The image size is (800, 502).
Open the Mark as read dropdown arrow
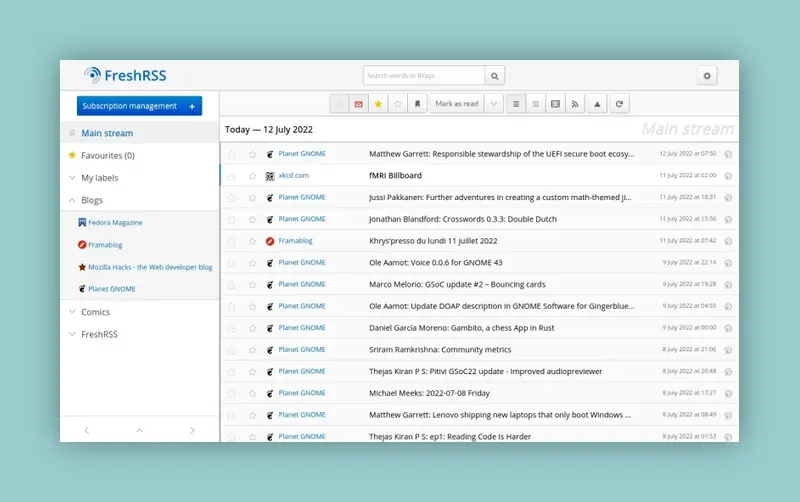[x=494, y=104]
